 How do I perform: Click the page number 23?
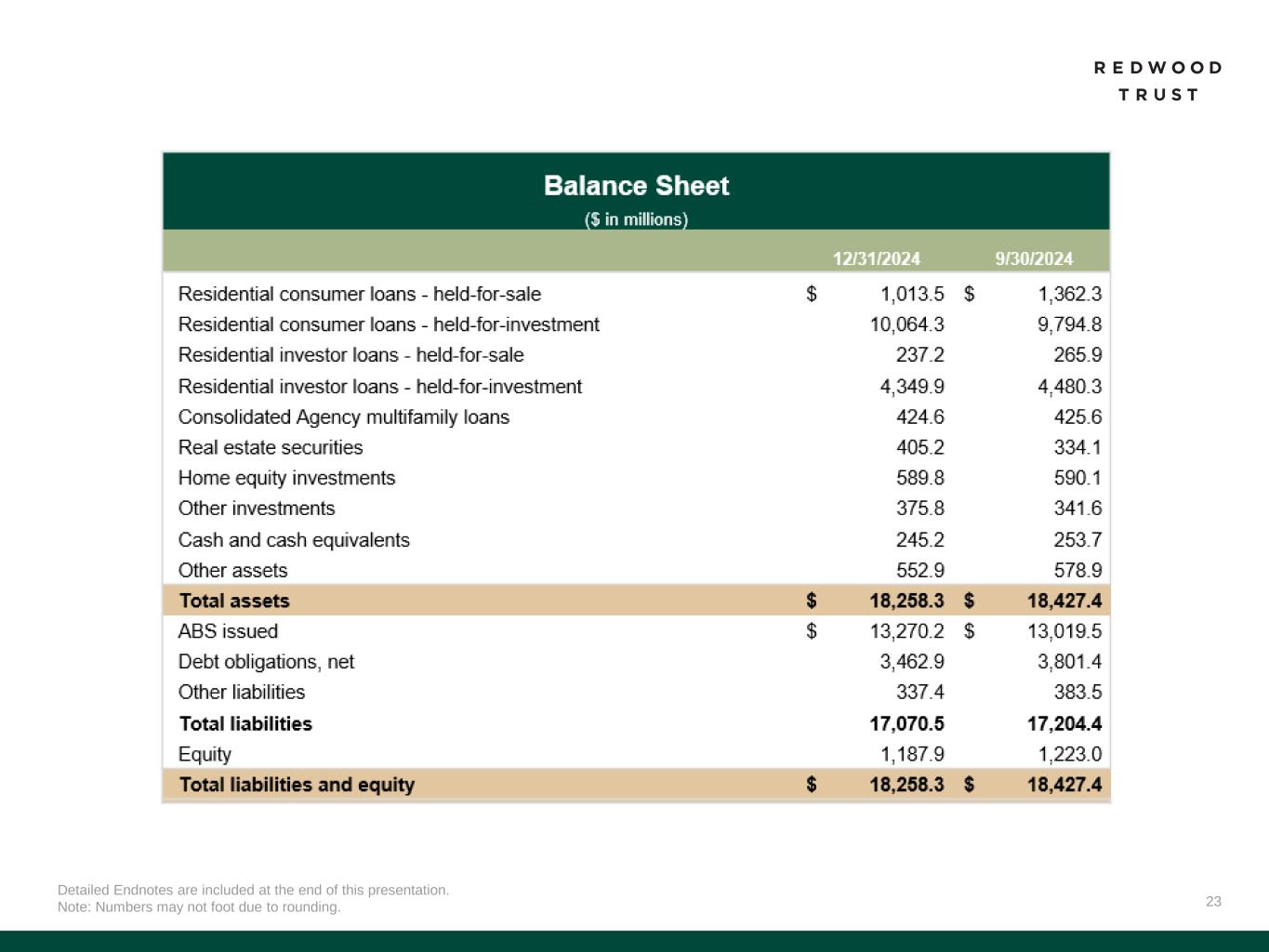click(x=1213, y=901)
